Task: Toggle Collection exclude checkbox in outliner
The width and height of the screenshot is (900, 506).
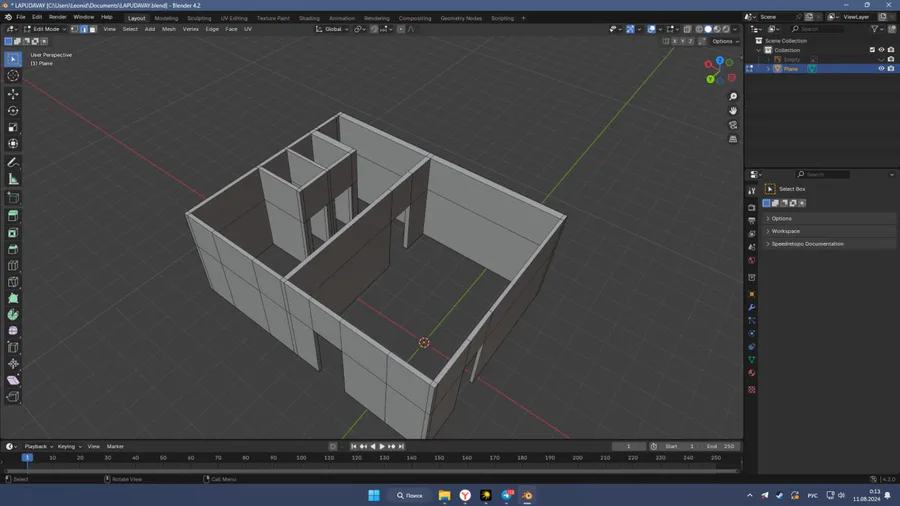Action: (x=872, y=50)
